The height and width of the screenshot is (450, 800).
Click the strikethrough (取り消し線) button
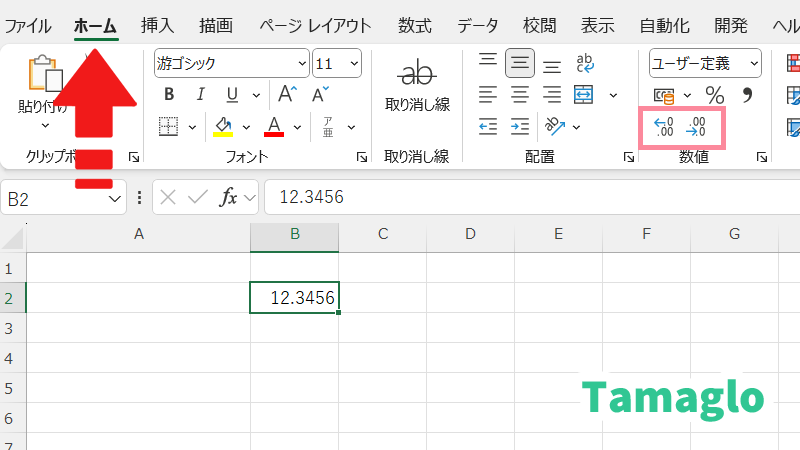click(x=417, y=85)
